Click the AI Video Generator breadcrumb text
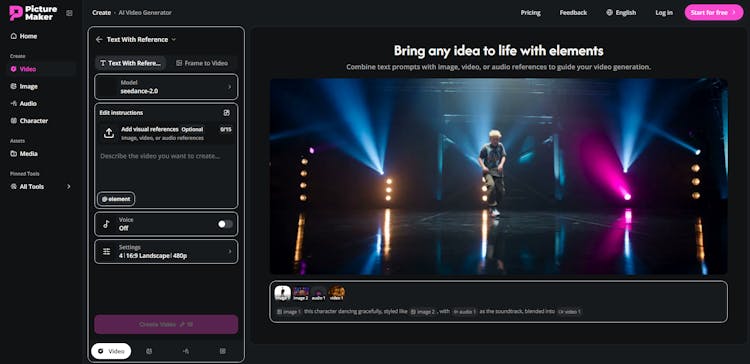Viewport: 750px width, 364px height. (x=145, y=13)
